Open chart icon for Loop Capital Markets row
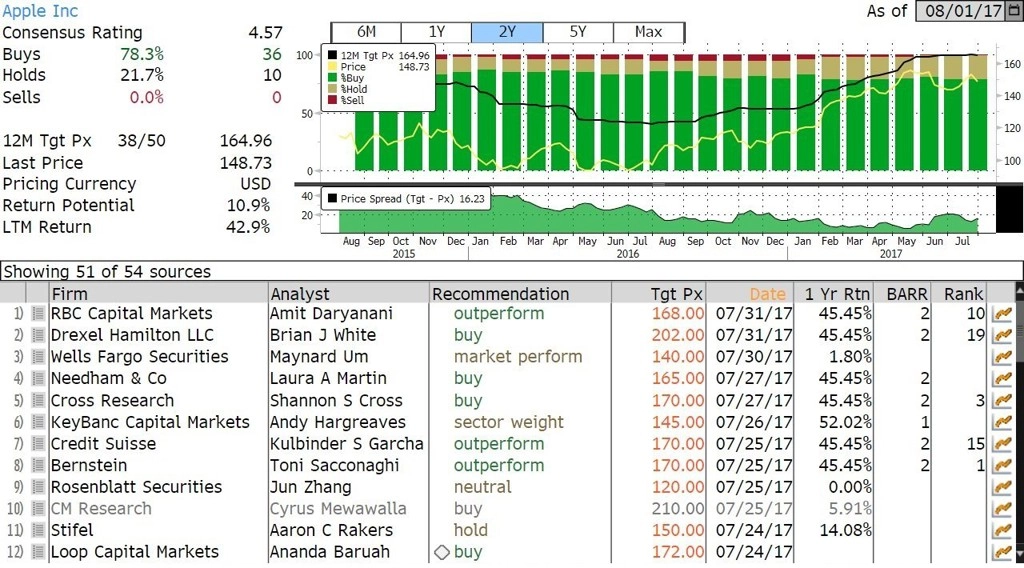 pyautogui.click(x=1002, y=551)
